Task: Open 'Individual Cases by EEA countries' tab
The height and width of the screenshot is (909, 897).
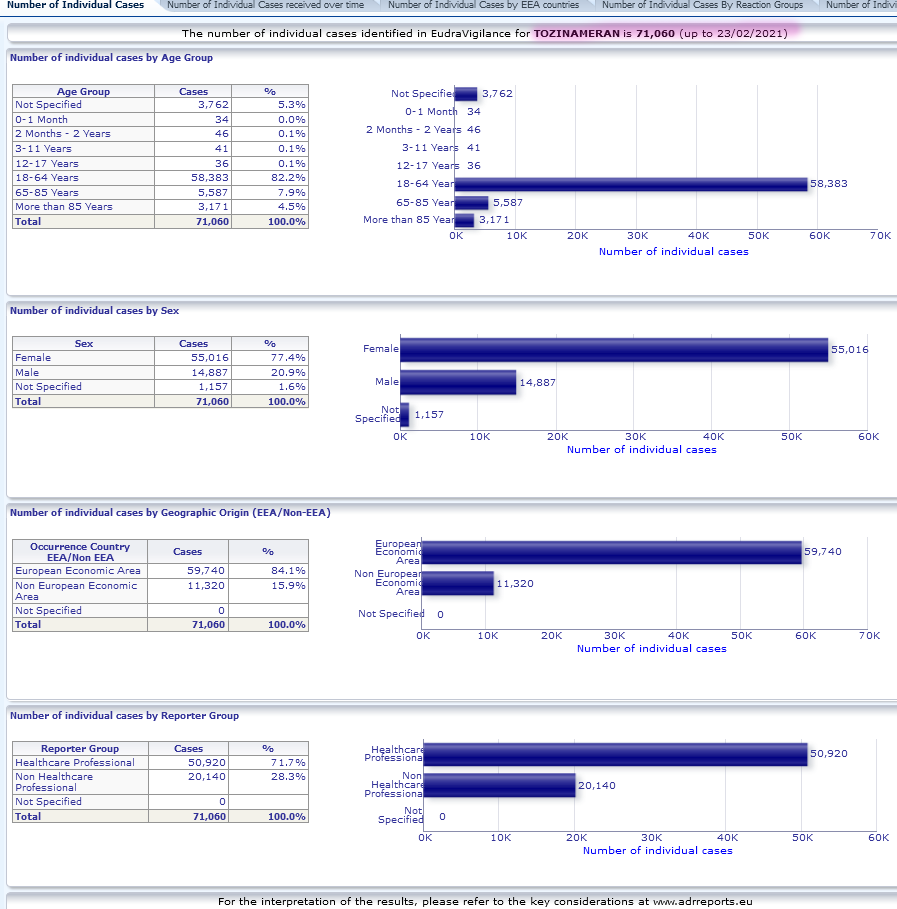Action: tap(483, 6)
